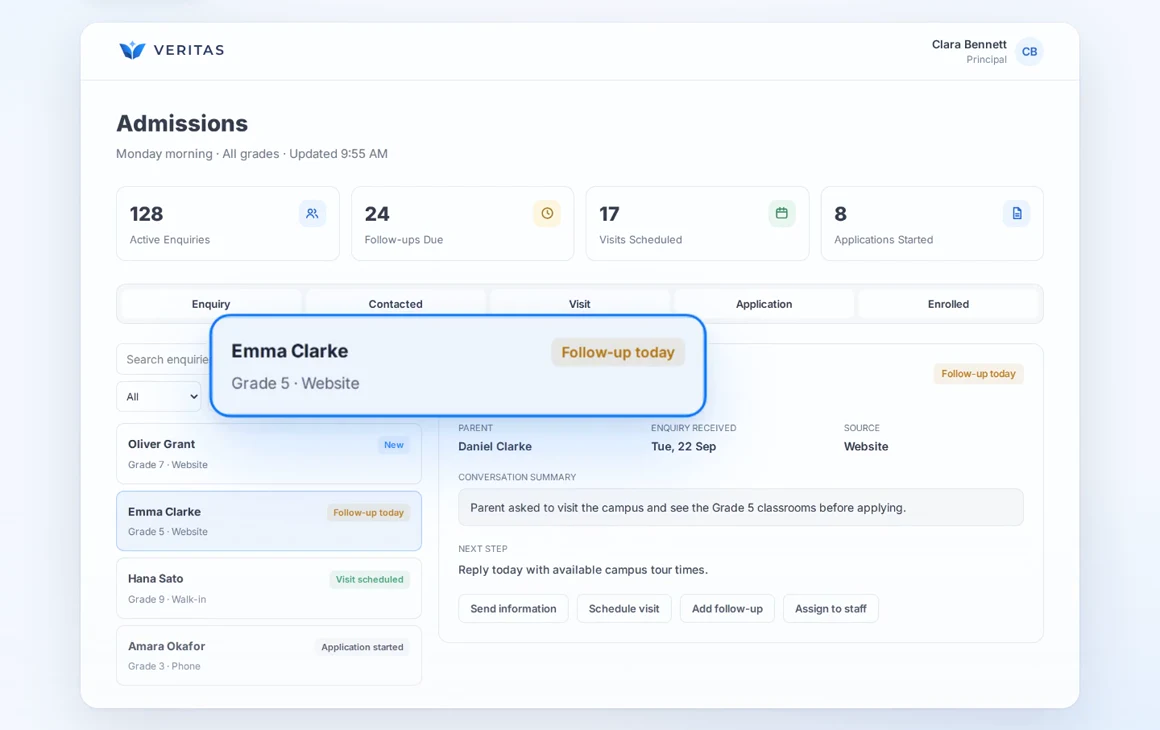Viewport: 1160px width, 730px height.
Task: Click the "Grade 3 · Phone" line
Action: click(x=164, y=666)
